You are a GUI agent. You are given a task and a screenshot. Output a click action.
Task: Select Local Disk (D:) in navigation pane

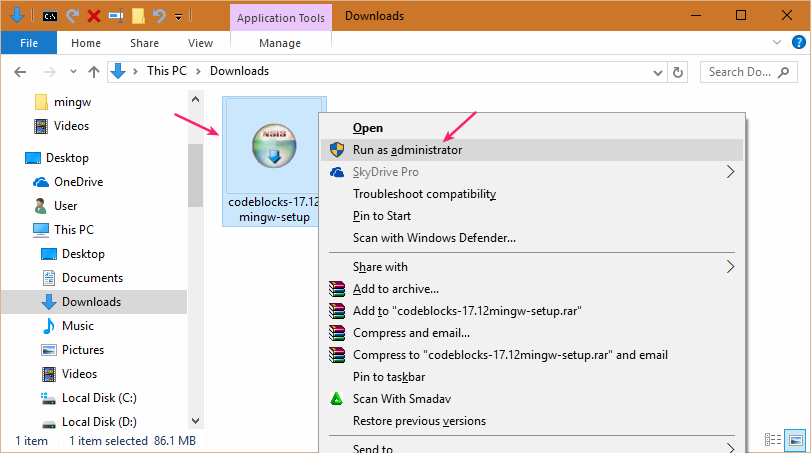tap(99, 421)
